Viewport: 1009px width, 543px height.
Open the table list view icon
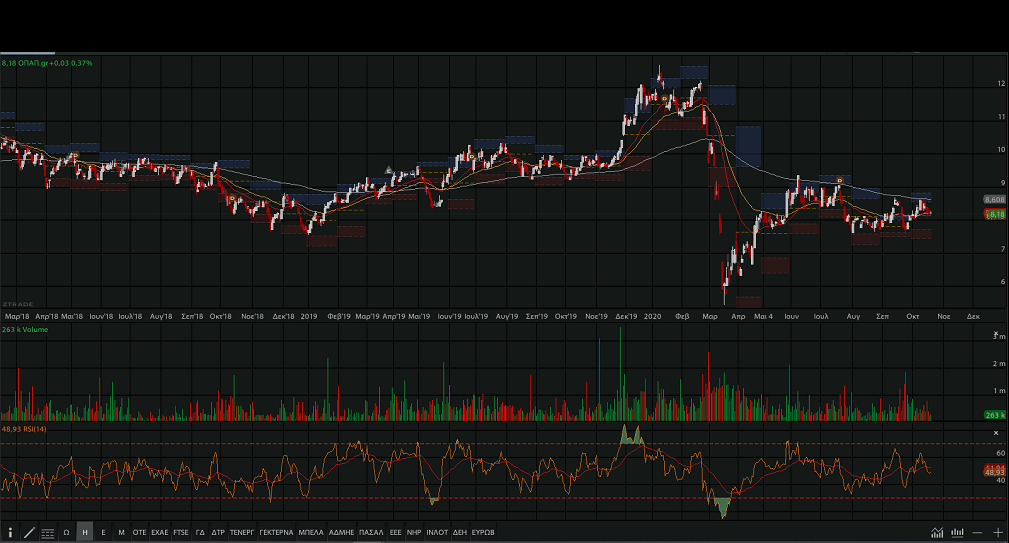point(47,532)
